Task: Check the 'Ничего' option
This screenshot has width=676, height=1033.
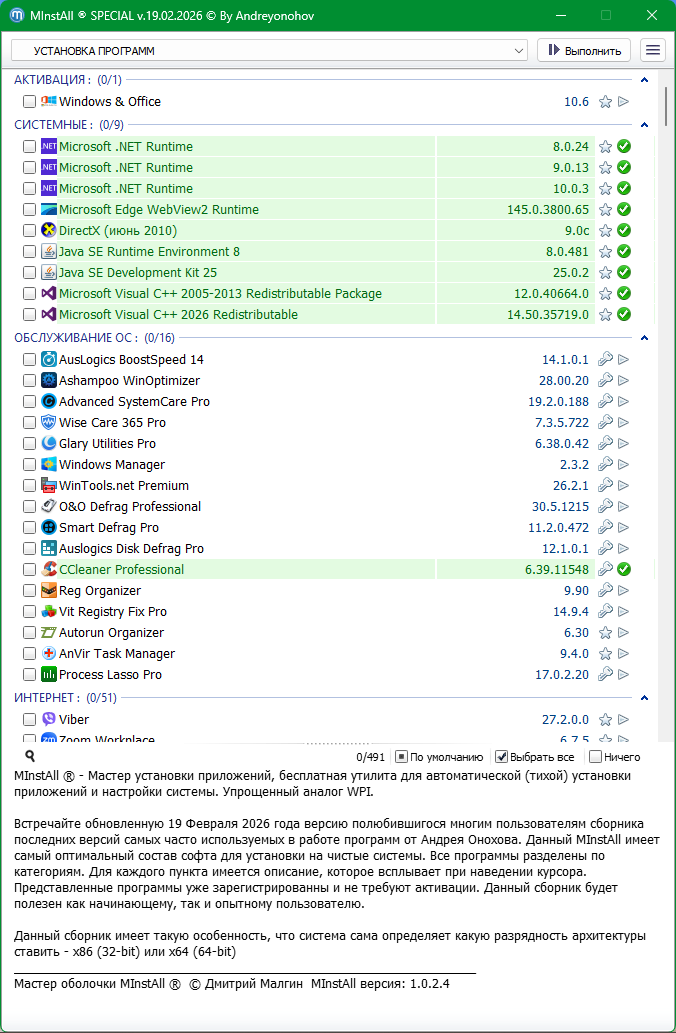Action: point(596,757)
